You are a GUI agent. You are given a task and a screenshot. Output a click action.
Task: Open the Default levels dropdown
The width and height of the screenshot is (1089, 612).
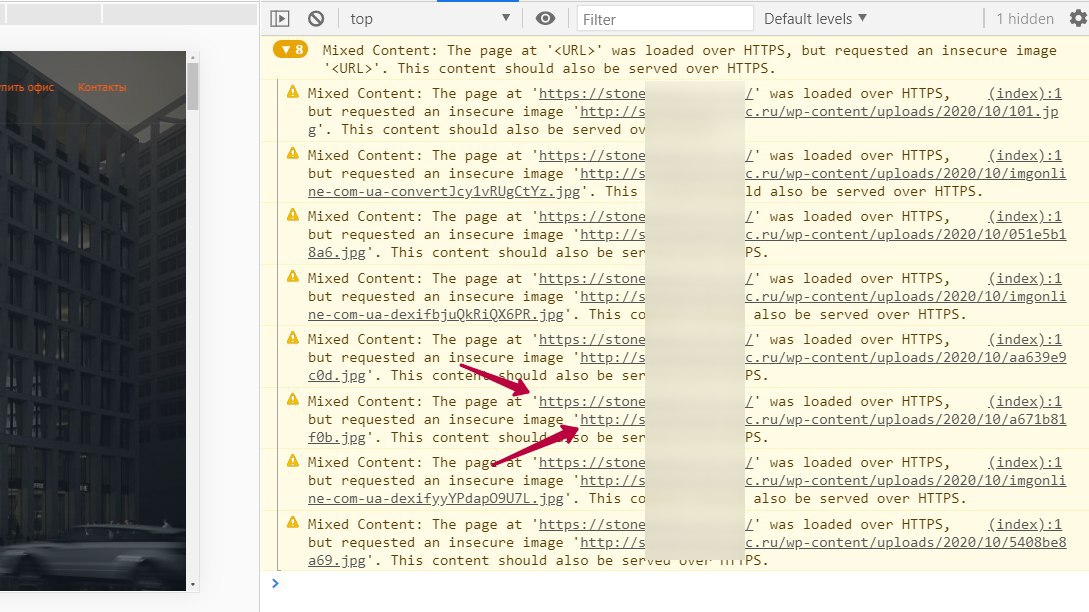(x=815, y=19)
